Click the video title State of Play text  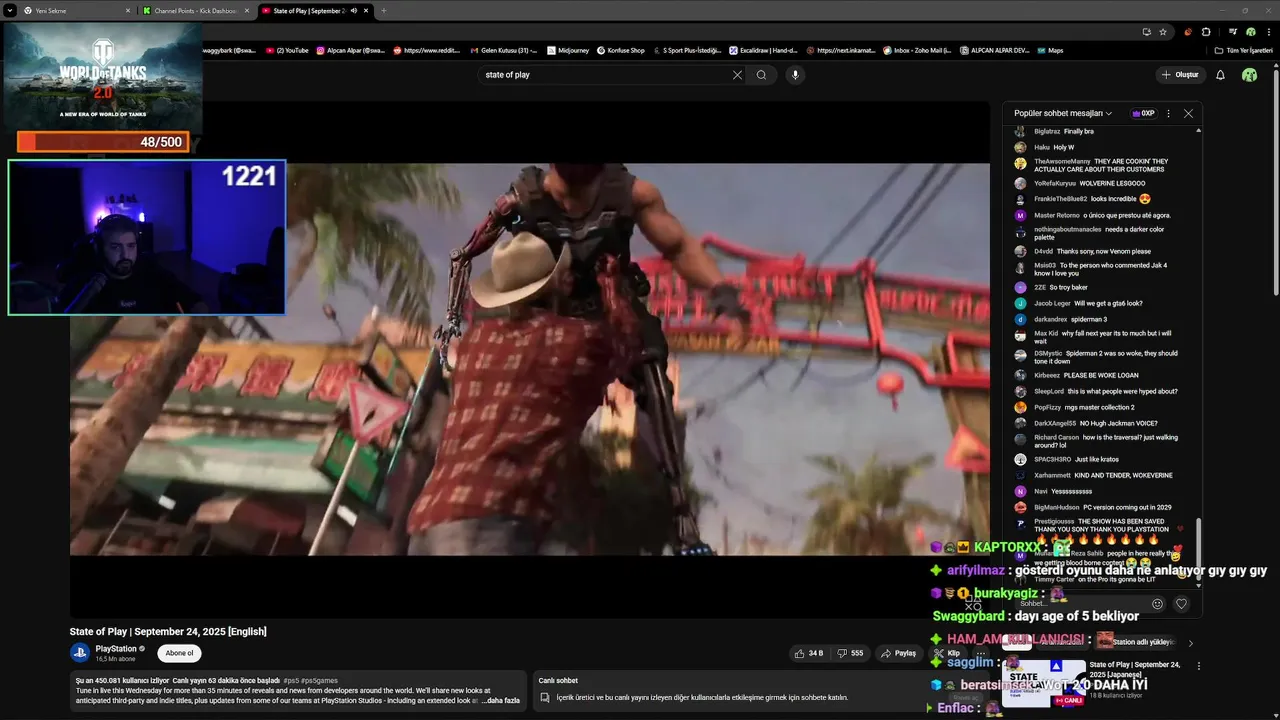(x=168, y=632)
